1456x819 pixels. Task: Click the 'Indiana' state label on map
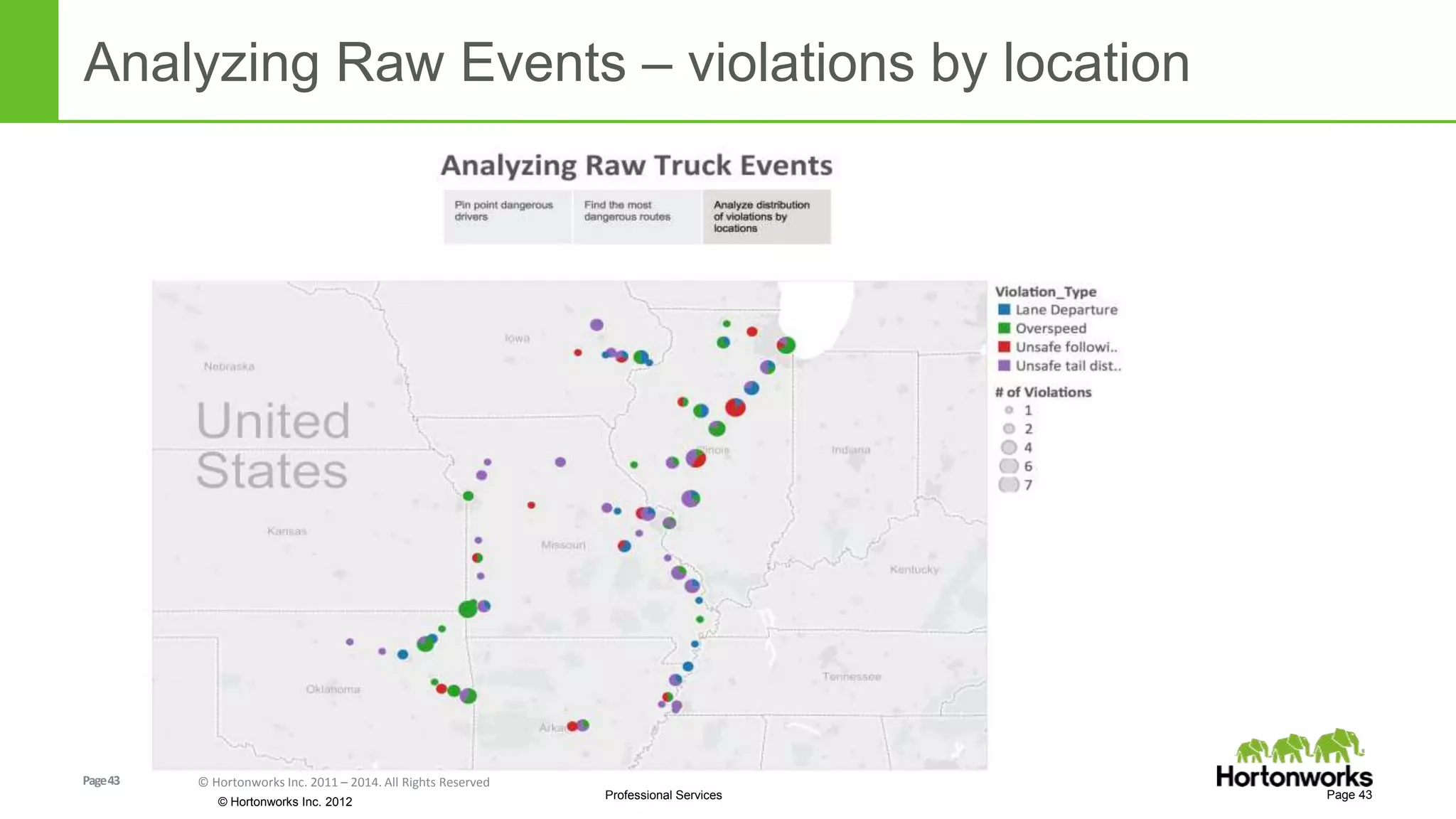(851, 449)
